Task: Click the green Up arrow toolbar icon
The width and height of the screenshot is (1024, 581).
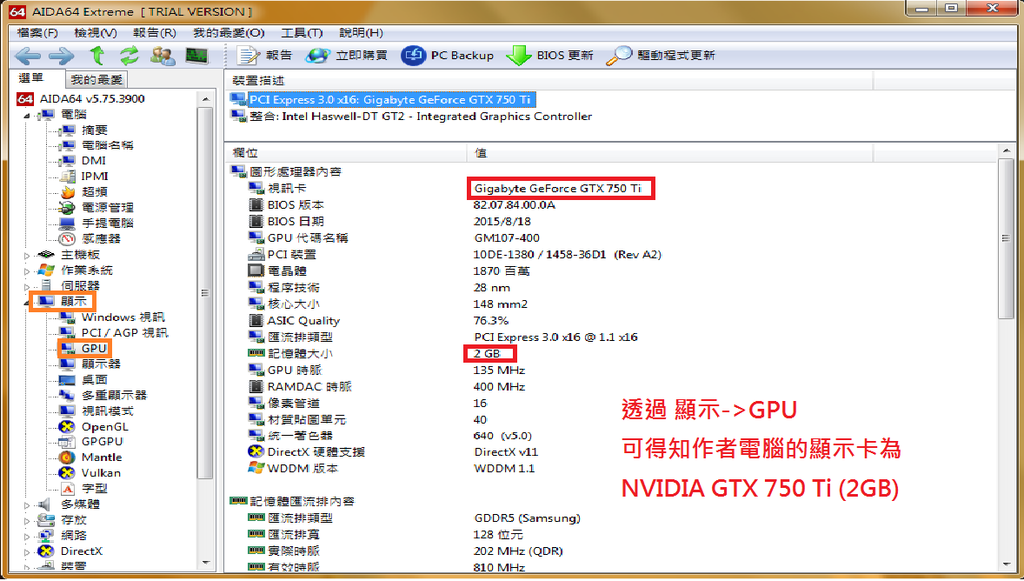Action: (x=97, y=55)
